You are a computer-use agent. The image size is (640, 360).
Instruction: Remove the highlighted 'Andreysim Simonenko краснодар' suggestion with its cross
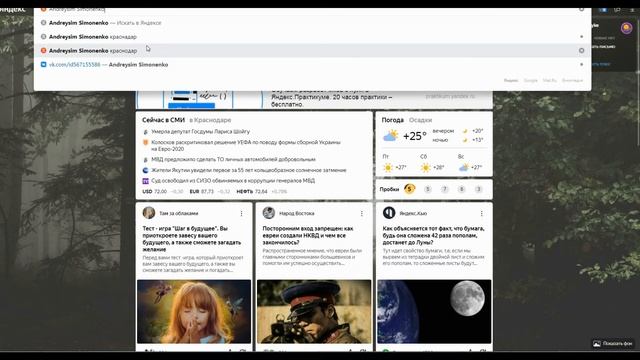tap(581, 51)
